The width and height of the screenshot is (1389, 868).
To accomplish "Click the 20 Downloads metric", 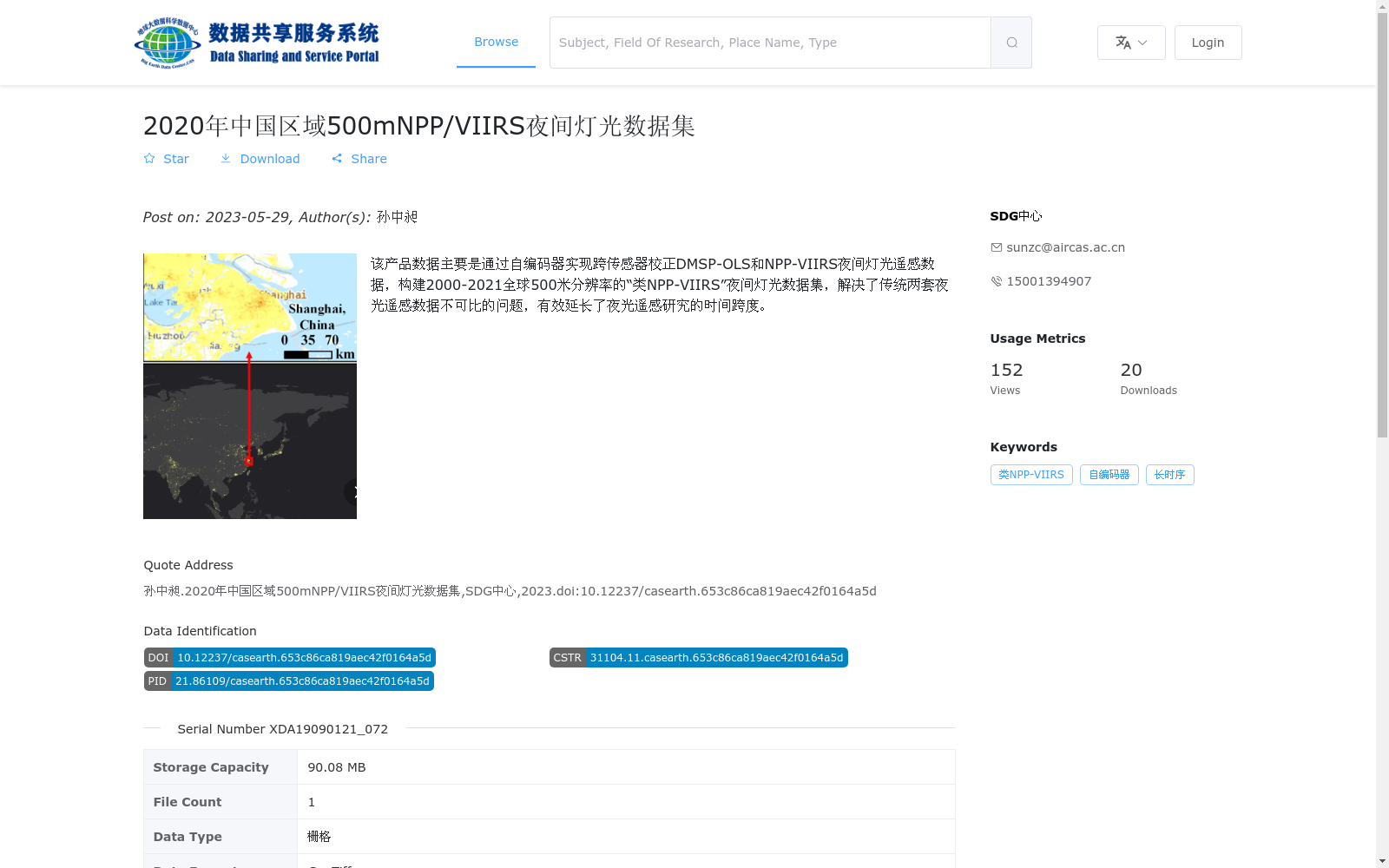I will tap(1149, 378).
